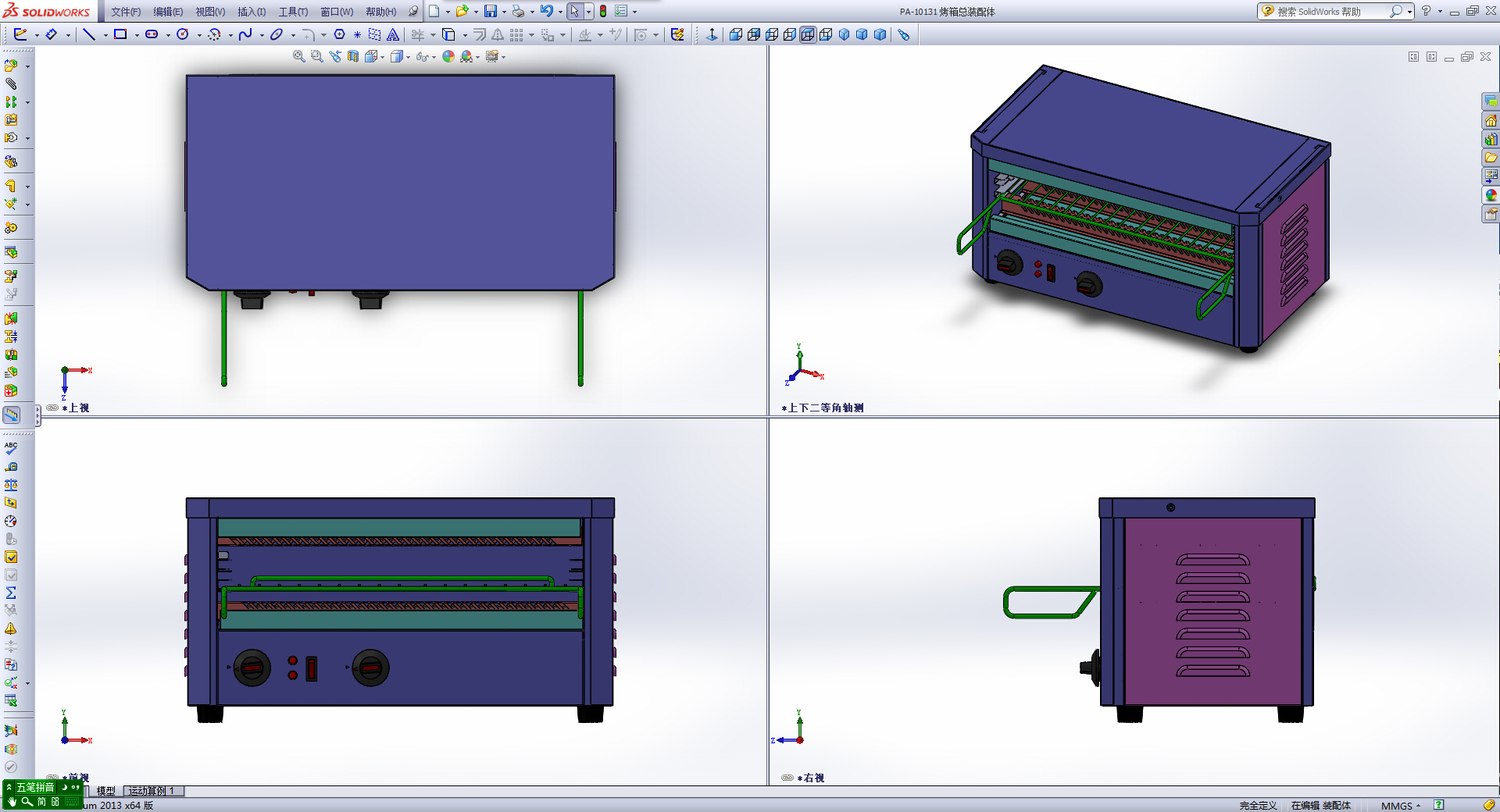Open the display style dropdown arrow

(408, 57)
